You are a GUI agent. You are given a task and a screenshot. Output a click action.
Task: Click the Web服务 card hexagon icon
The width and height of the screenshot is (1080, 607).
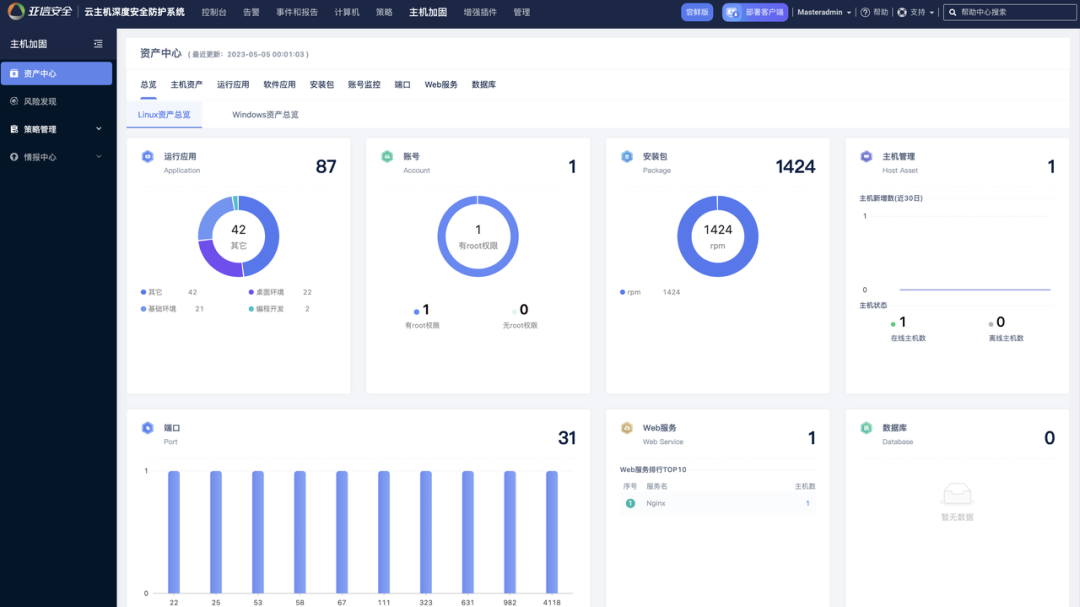coord(627,428)
